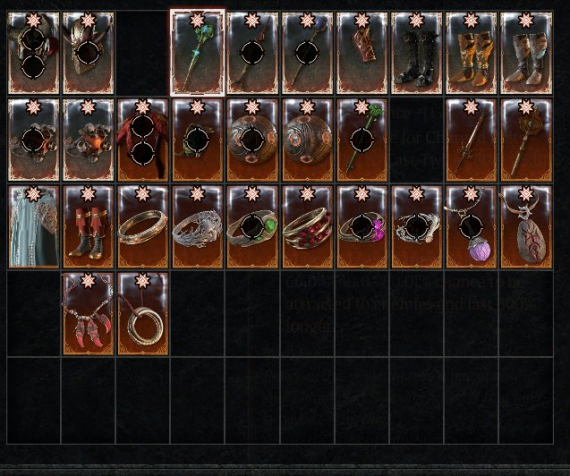Select the ornate silver filigree ring
The image size is (570, 476).
197,227
